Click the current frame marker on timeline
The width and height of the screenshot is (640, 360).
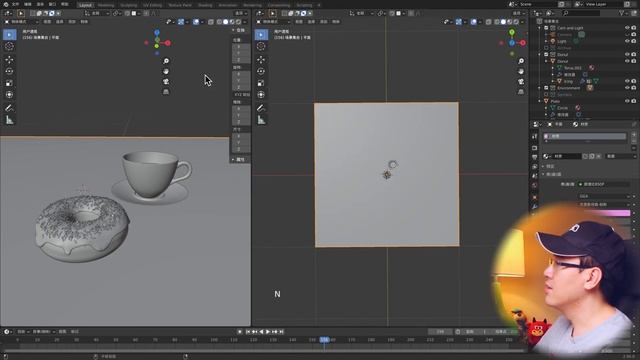(x=324, y=340)
